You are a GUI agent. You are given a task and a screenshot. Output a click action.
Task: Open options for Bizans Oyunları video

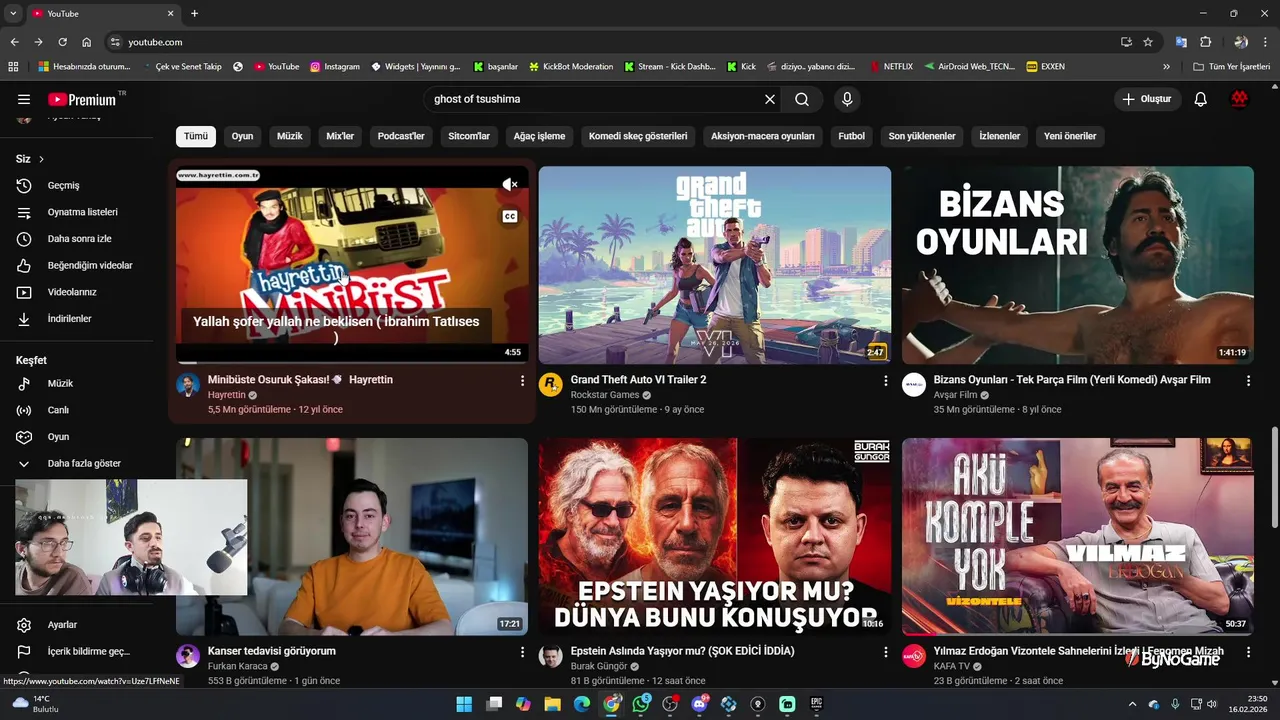(1248, 381)
